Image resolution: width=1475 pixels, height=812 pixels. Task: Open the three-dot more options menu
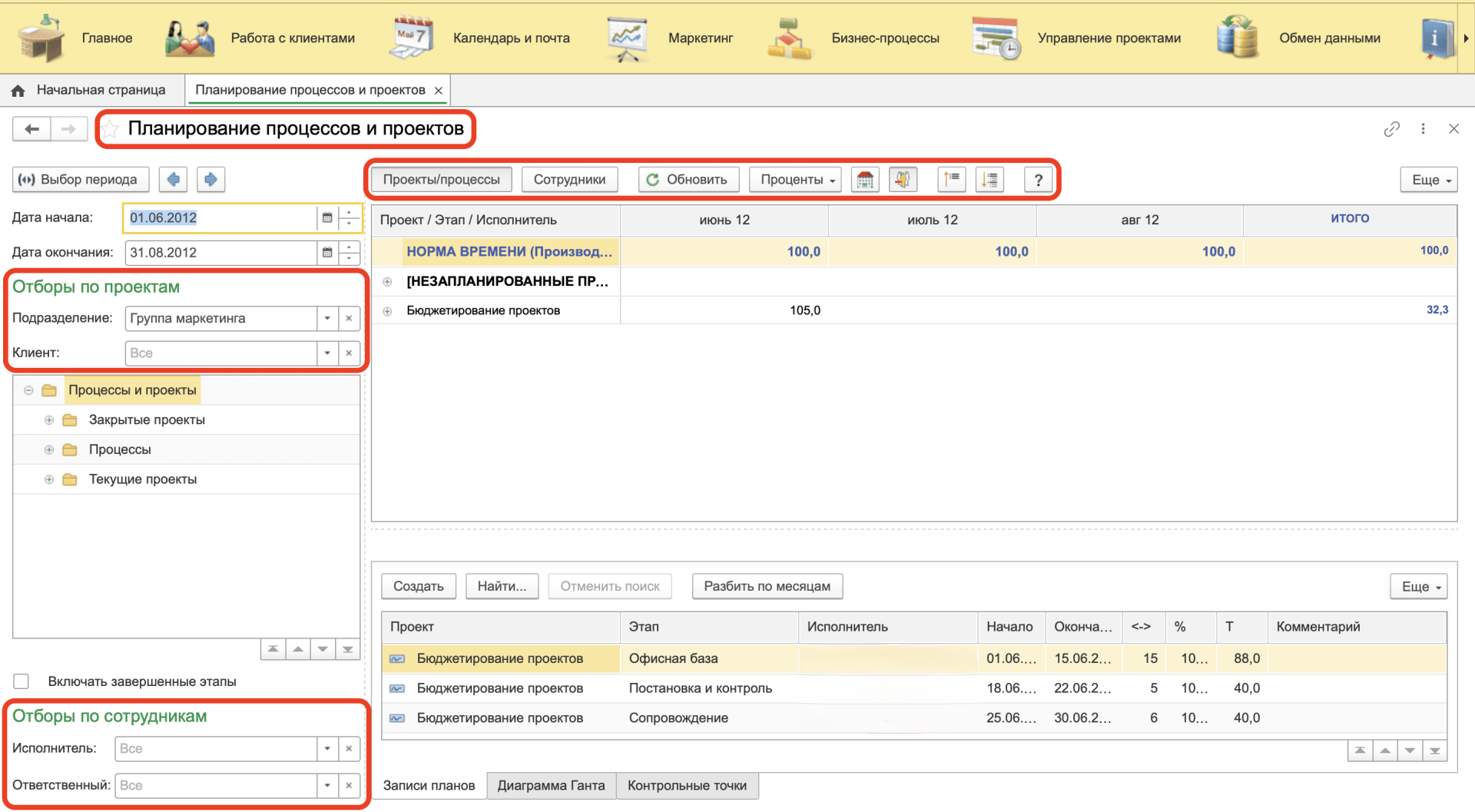click(x=1423, y=129)
